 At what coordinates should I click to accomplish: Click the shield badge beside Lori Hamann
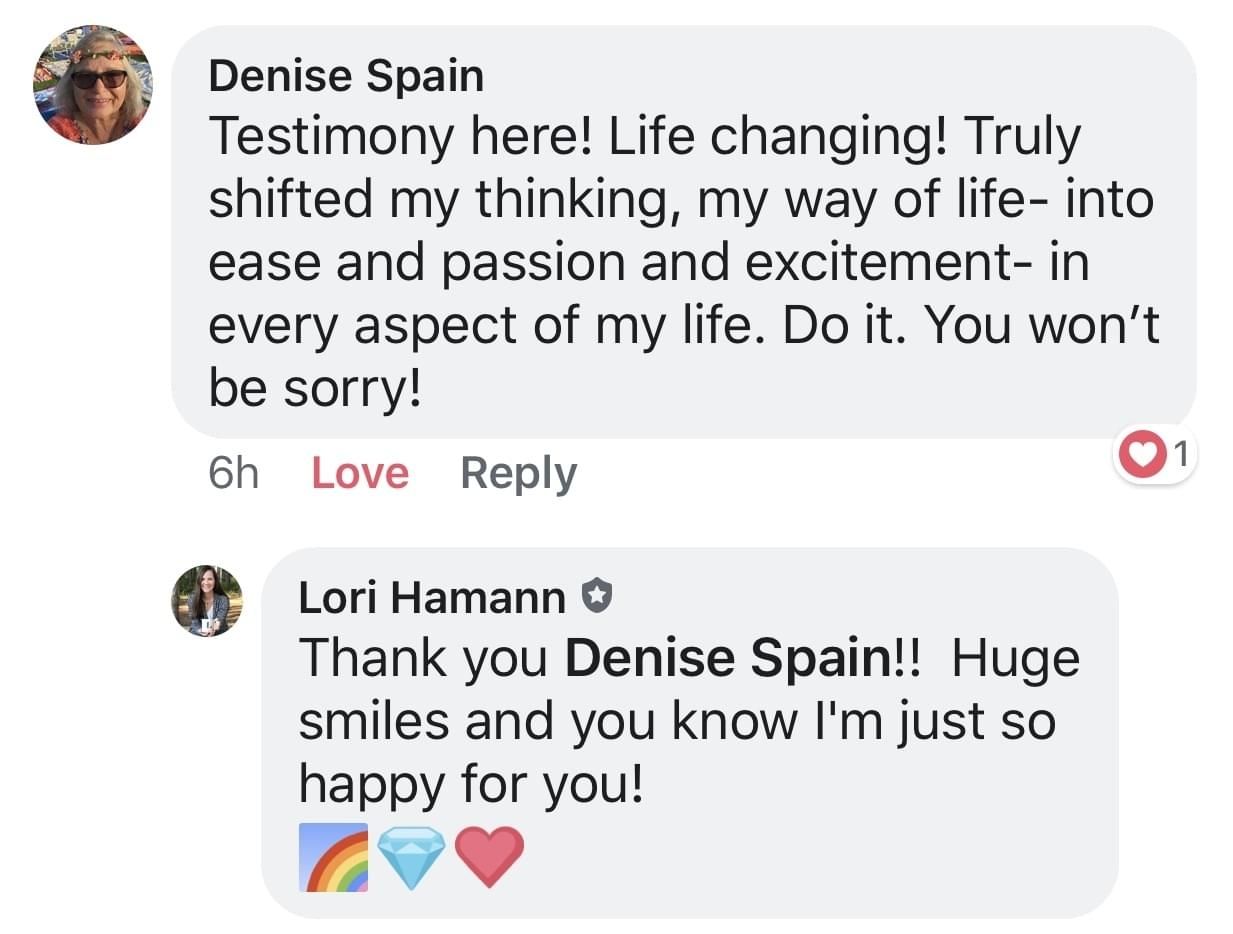click(596, 598)
